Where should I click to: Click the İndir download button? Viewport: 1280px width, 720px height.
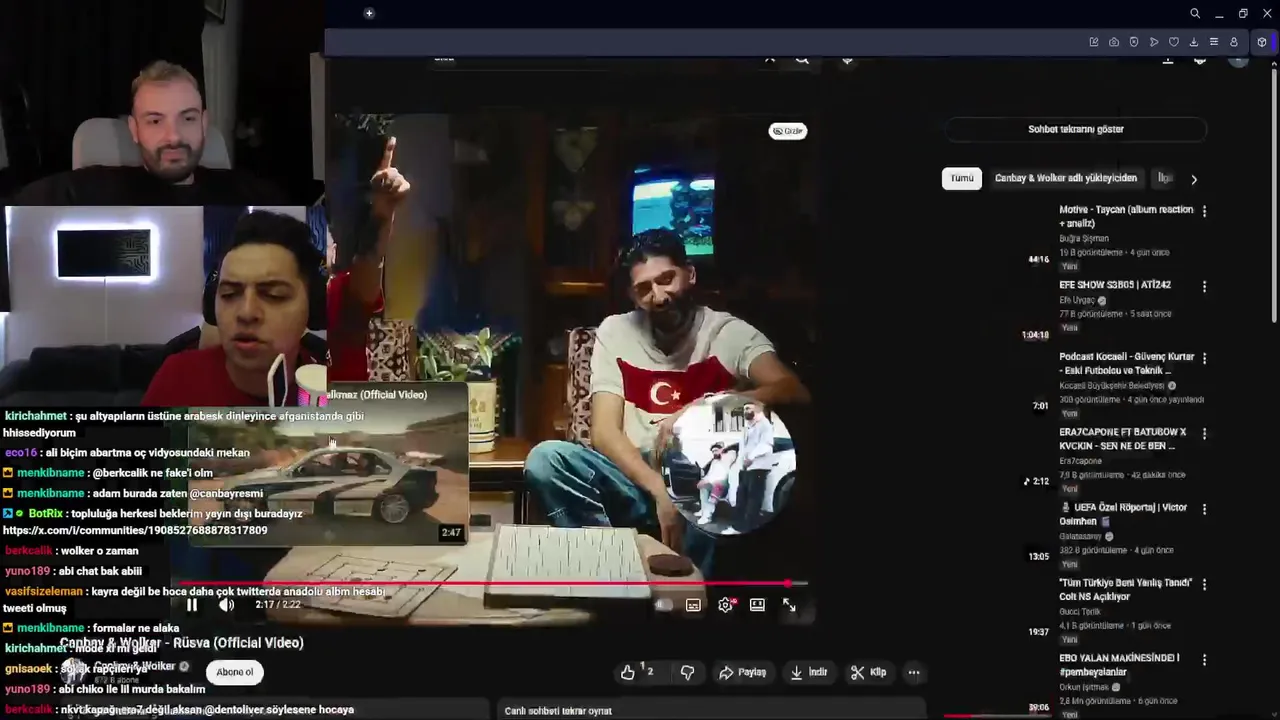coord(808,672)
